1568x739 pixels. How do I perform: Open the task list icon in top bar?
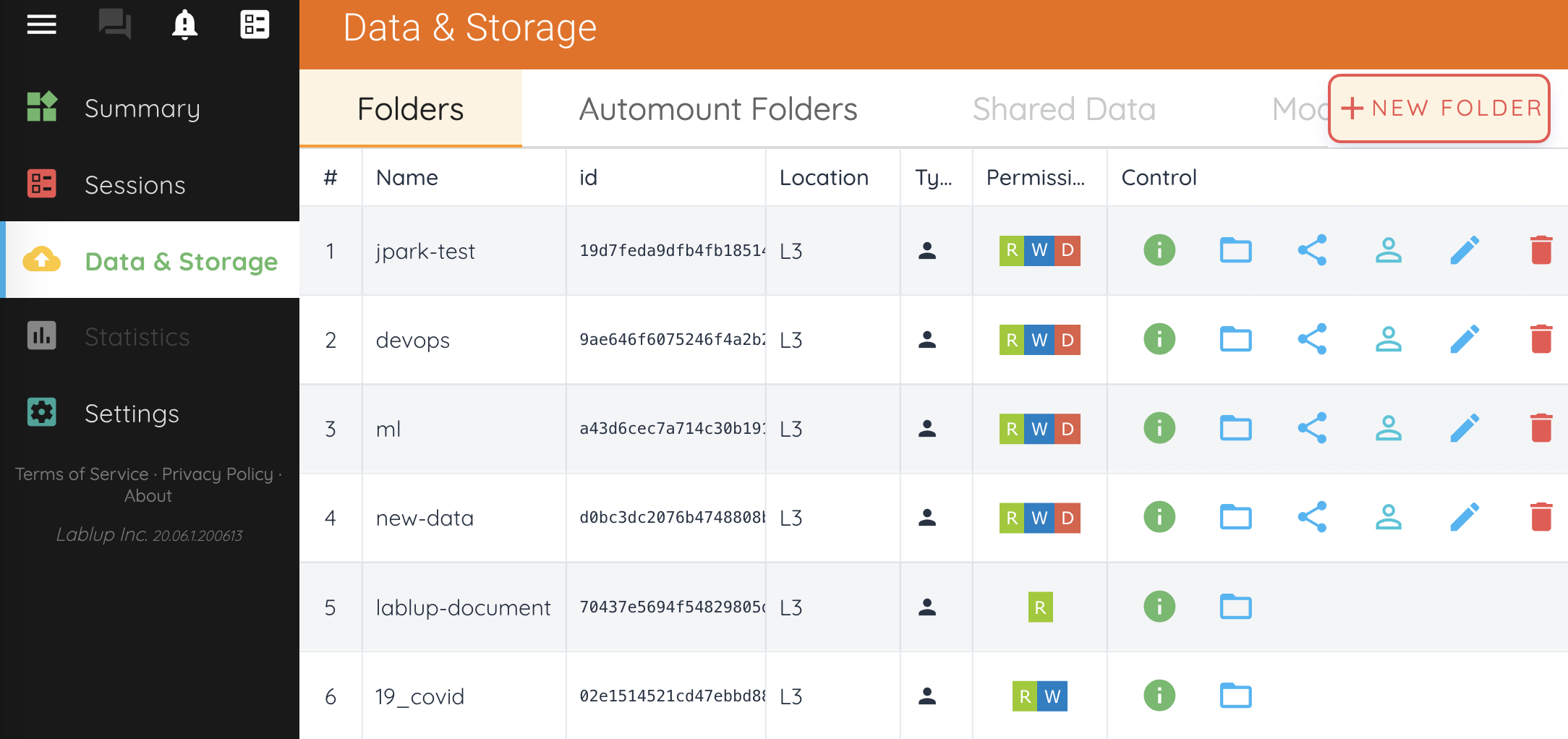click(255, 25)
